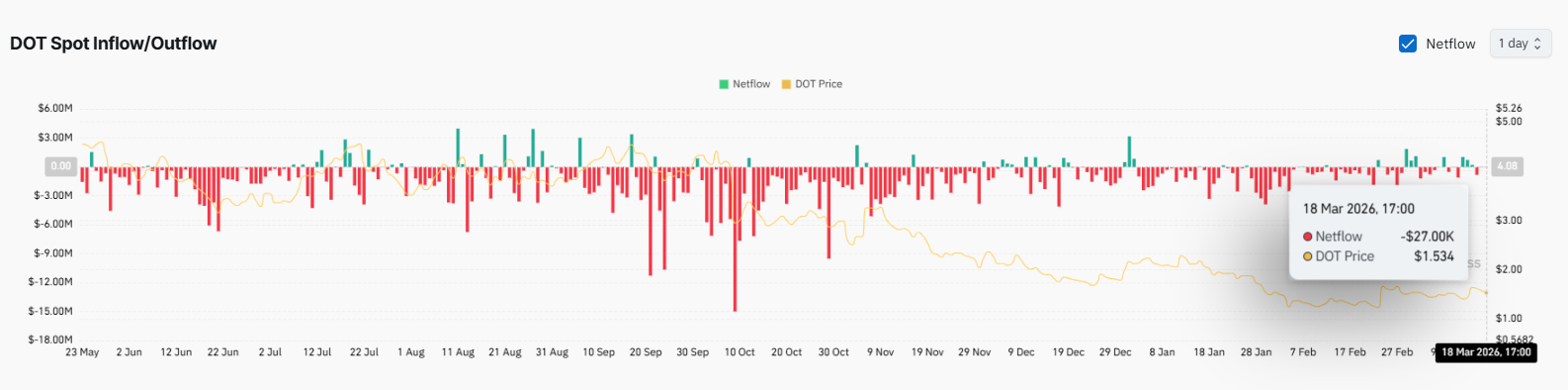Toggle the DOT Price legend series
Image resolution: width=1568 pixels, height=390 pixels.
click(x=812, y=84)
